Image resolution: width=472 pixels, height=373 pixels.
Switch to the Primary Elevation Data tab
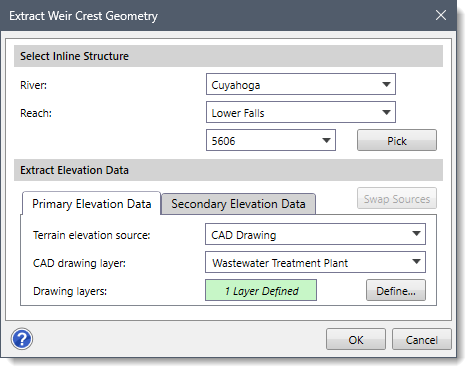91,203
